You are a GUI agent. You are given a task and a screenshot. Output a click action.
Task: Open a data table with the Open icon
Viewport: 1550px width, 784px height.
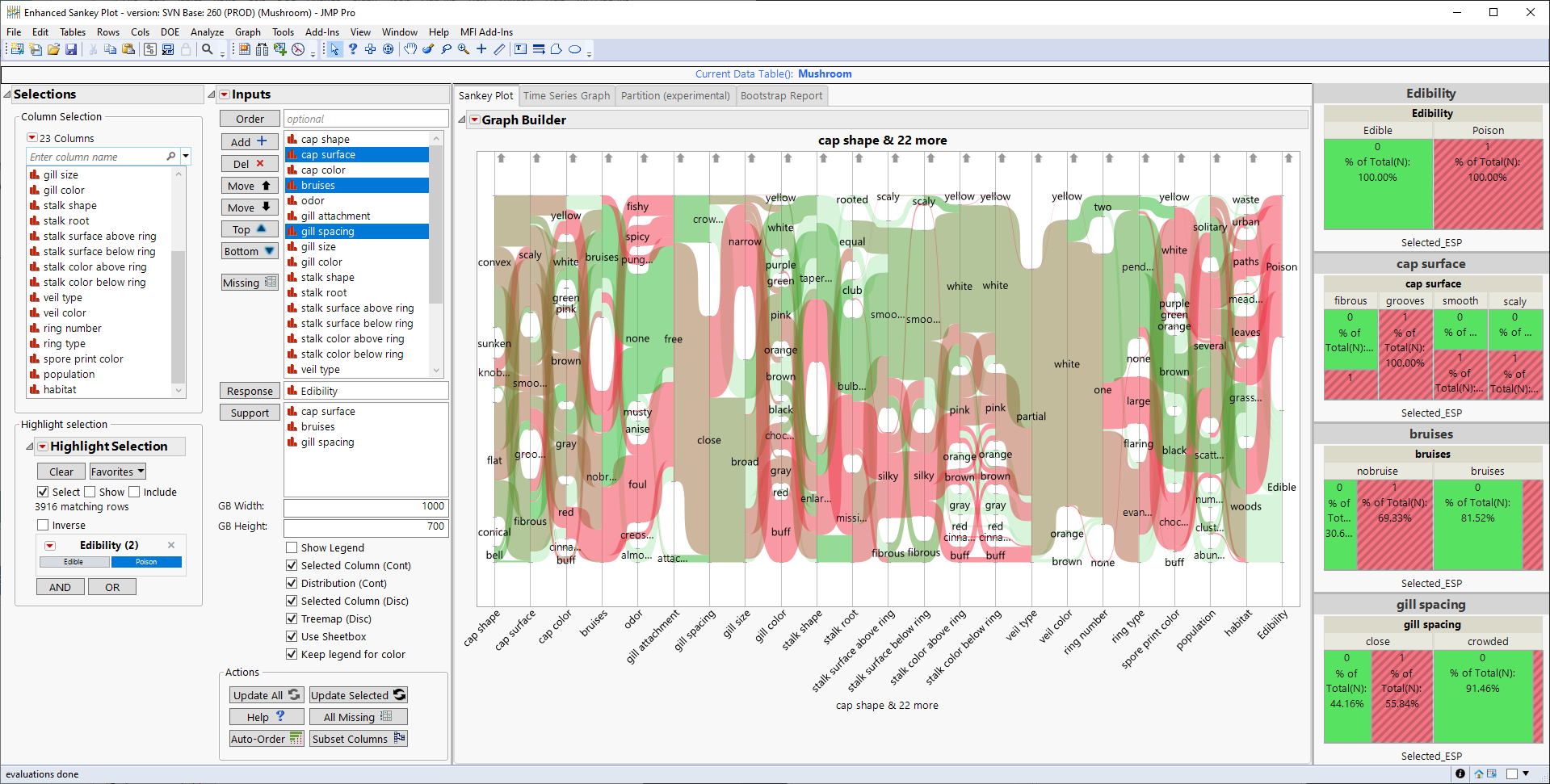[53, 49]
